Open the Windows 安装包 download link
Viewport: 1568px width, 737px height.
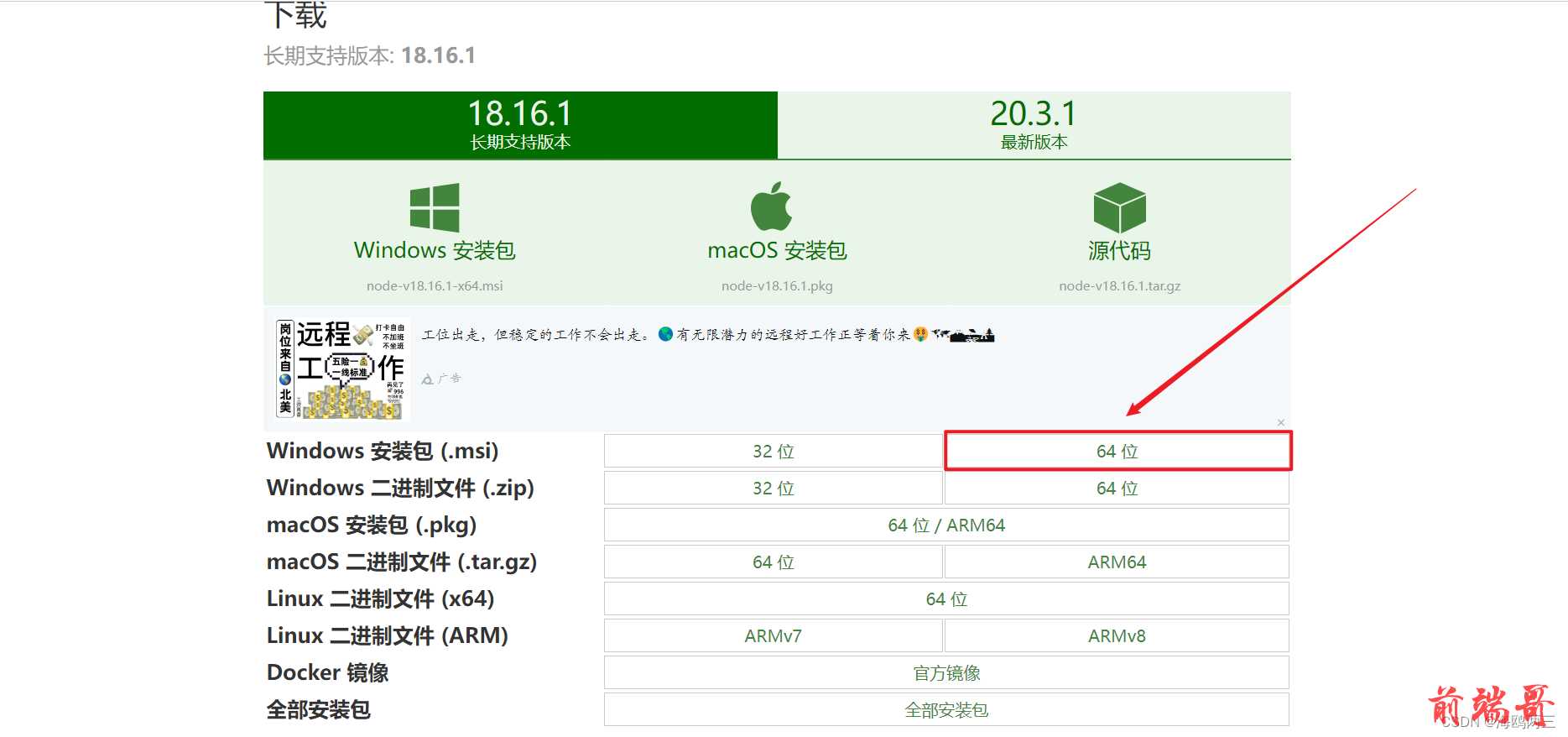435,250
